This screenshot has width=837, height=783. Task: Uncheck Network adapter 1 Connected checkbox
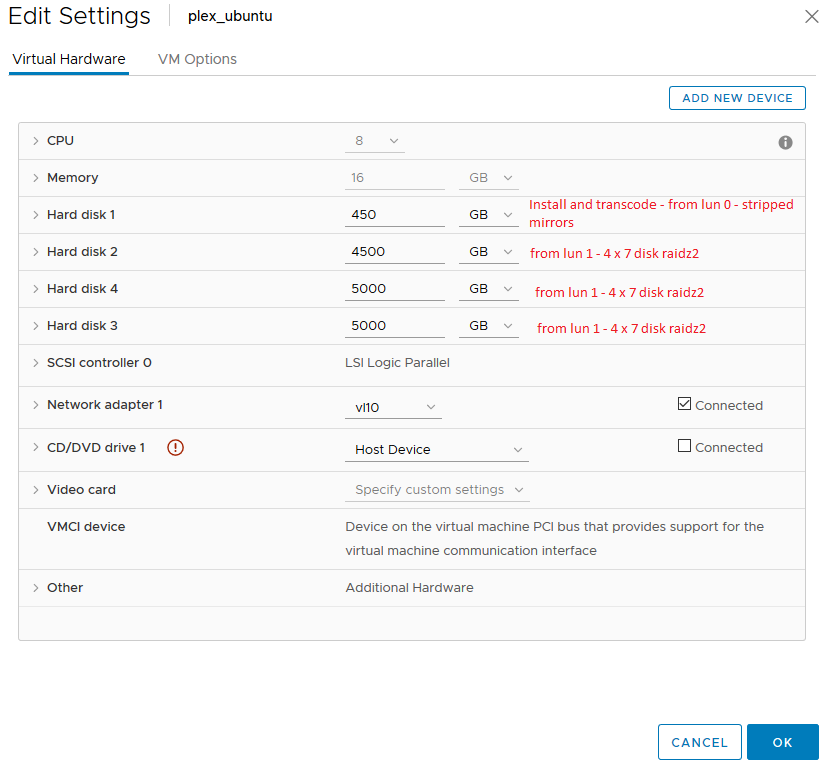click(684, 404)
